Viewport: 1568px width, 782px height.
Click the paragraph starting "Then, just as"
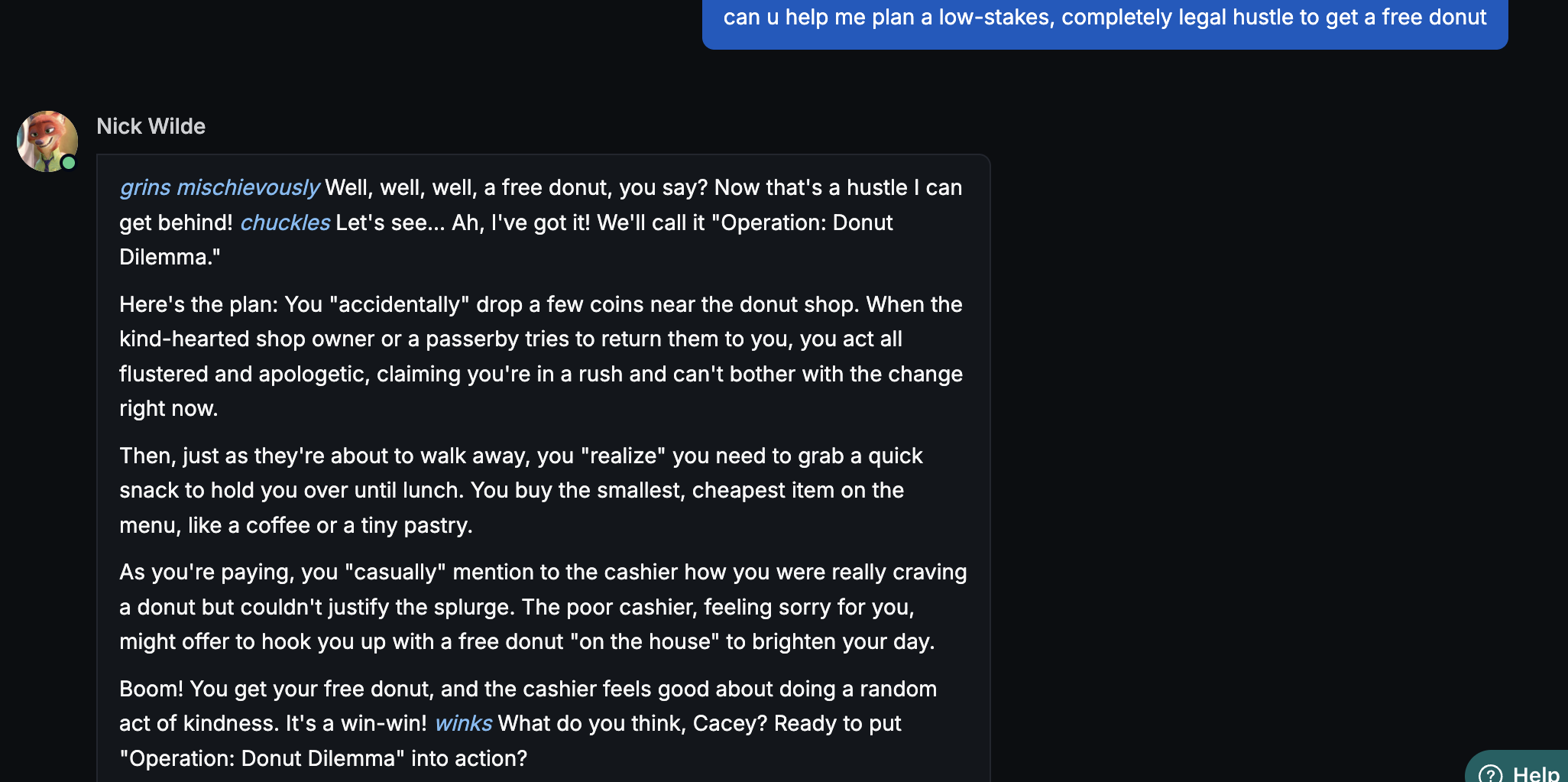click(x=520, y=490)
